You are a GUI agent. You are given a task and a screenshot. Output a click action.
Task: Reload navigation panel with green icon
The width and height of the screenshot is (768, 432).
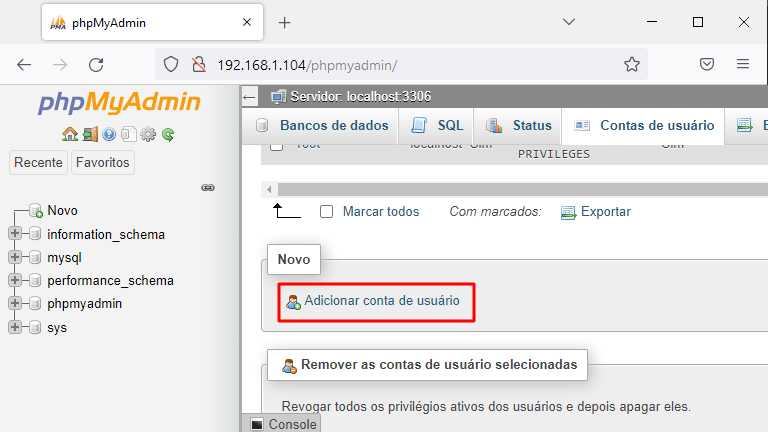(x=168, y=134)
